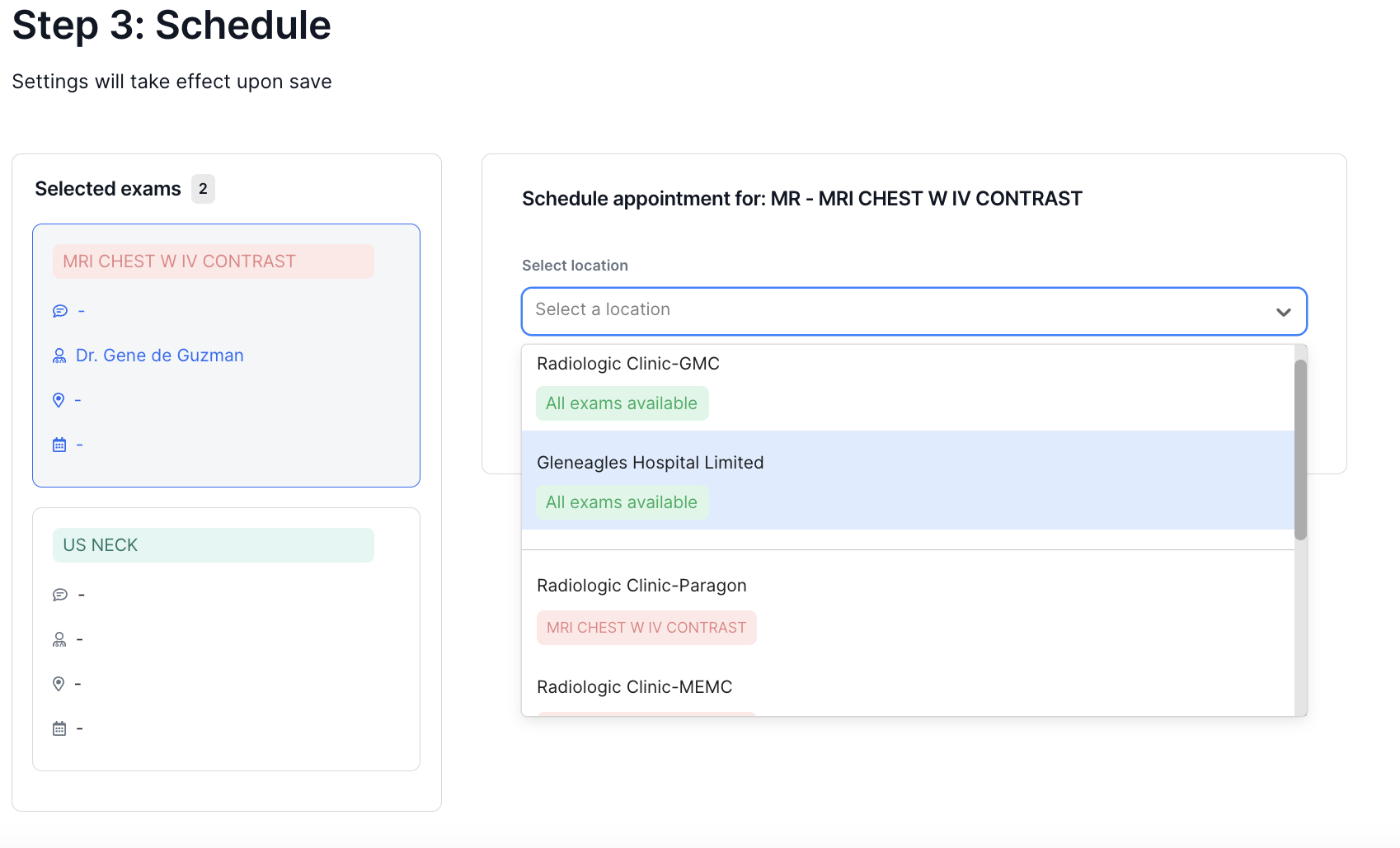The width and height of the screenshot is (1400, 848).
Task: Click the comment icon on US NECK card
Action: 59,594
